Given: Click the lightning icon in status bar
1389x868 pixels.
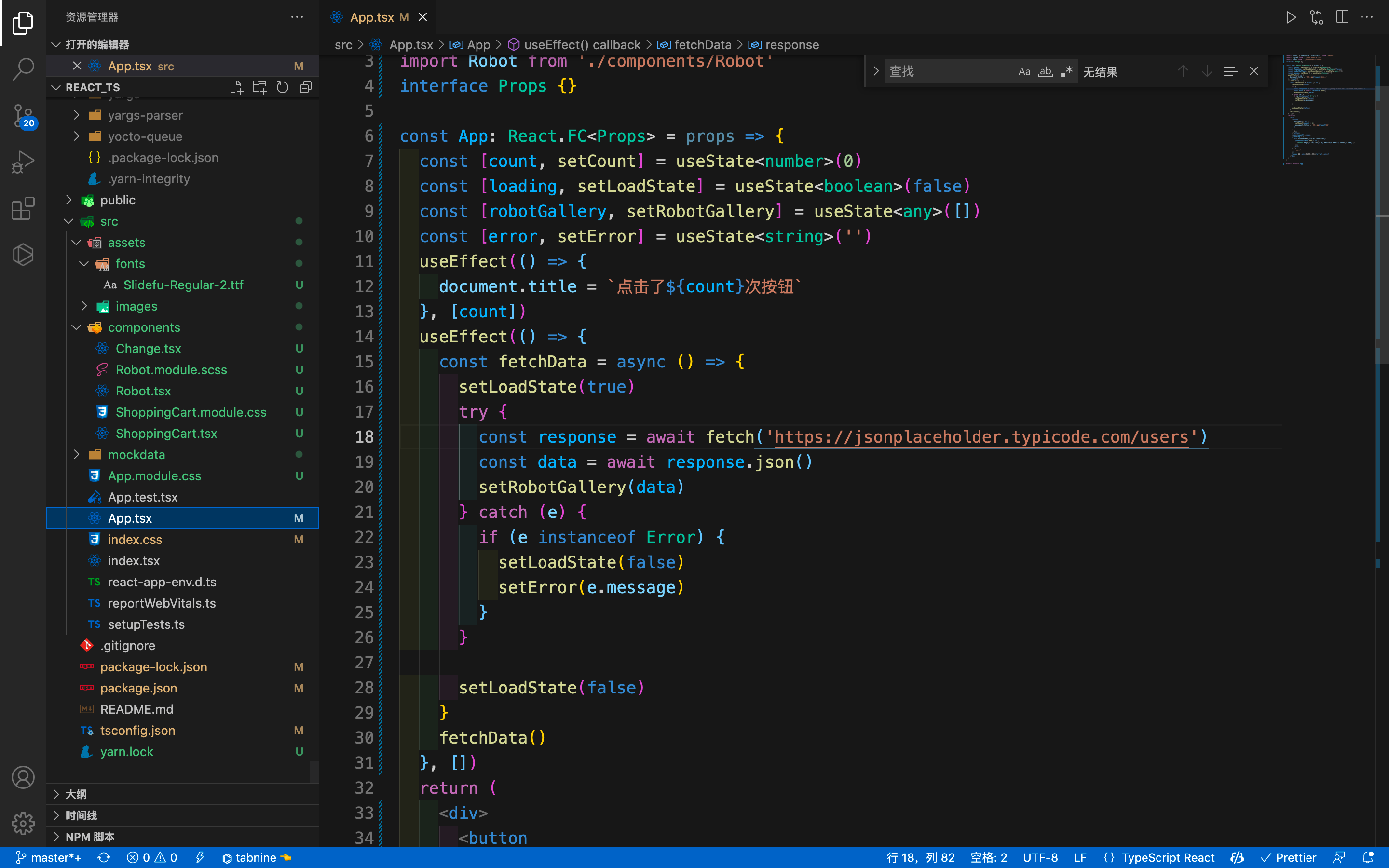Looking at the screenshot, I should tap(200, 858).
